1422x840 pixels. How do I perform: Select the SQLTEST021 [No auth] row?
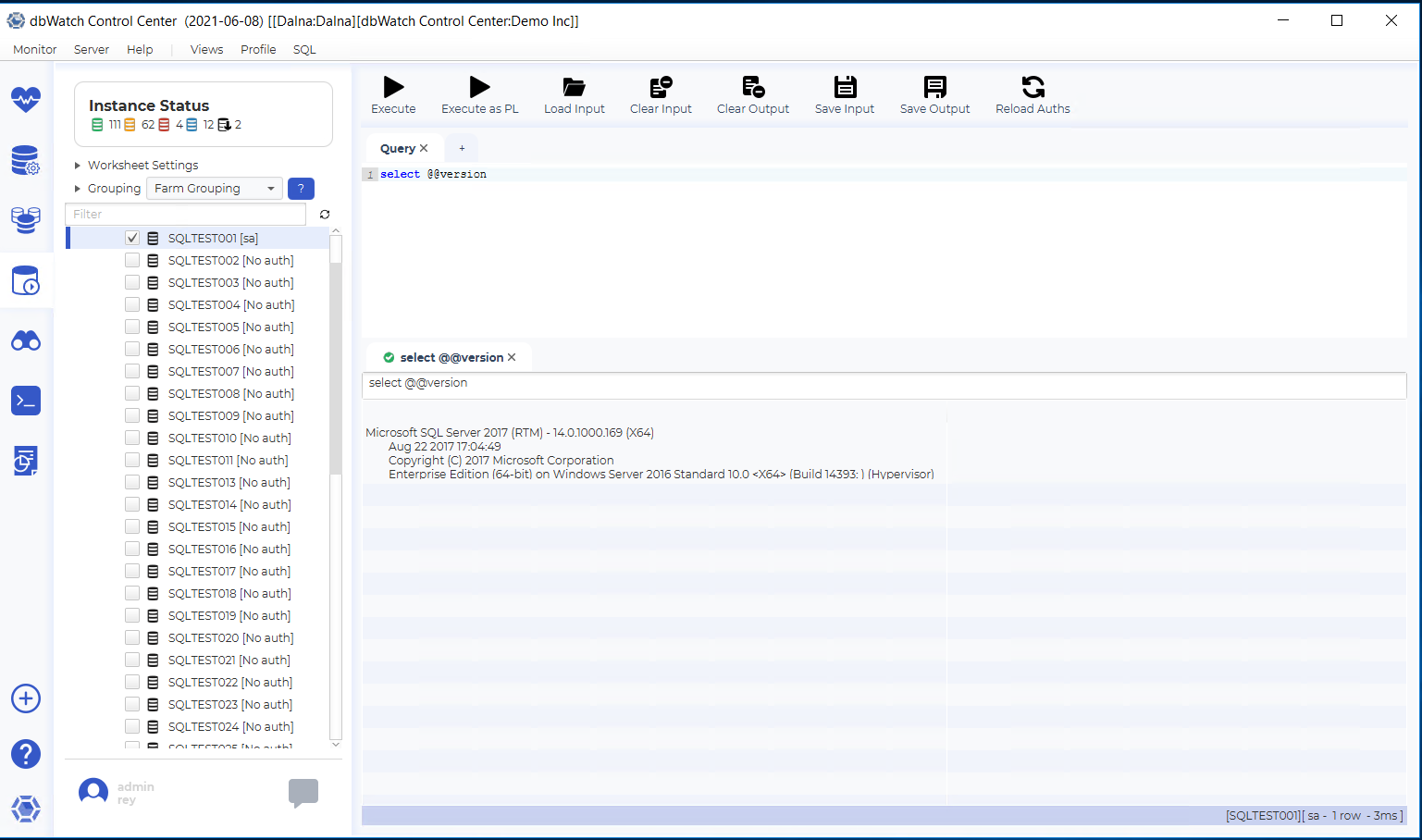pos(199,660)
